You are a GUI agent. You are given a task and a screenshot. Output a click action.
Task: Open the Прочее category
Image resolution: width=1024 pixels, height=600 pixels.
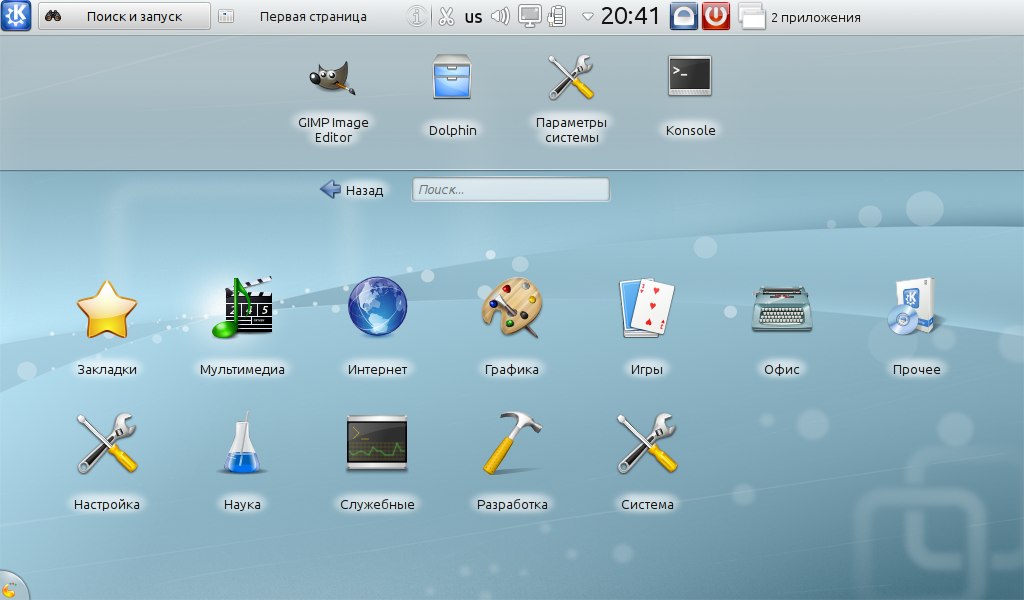(916, 326)
